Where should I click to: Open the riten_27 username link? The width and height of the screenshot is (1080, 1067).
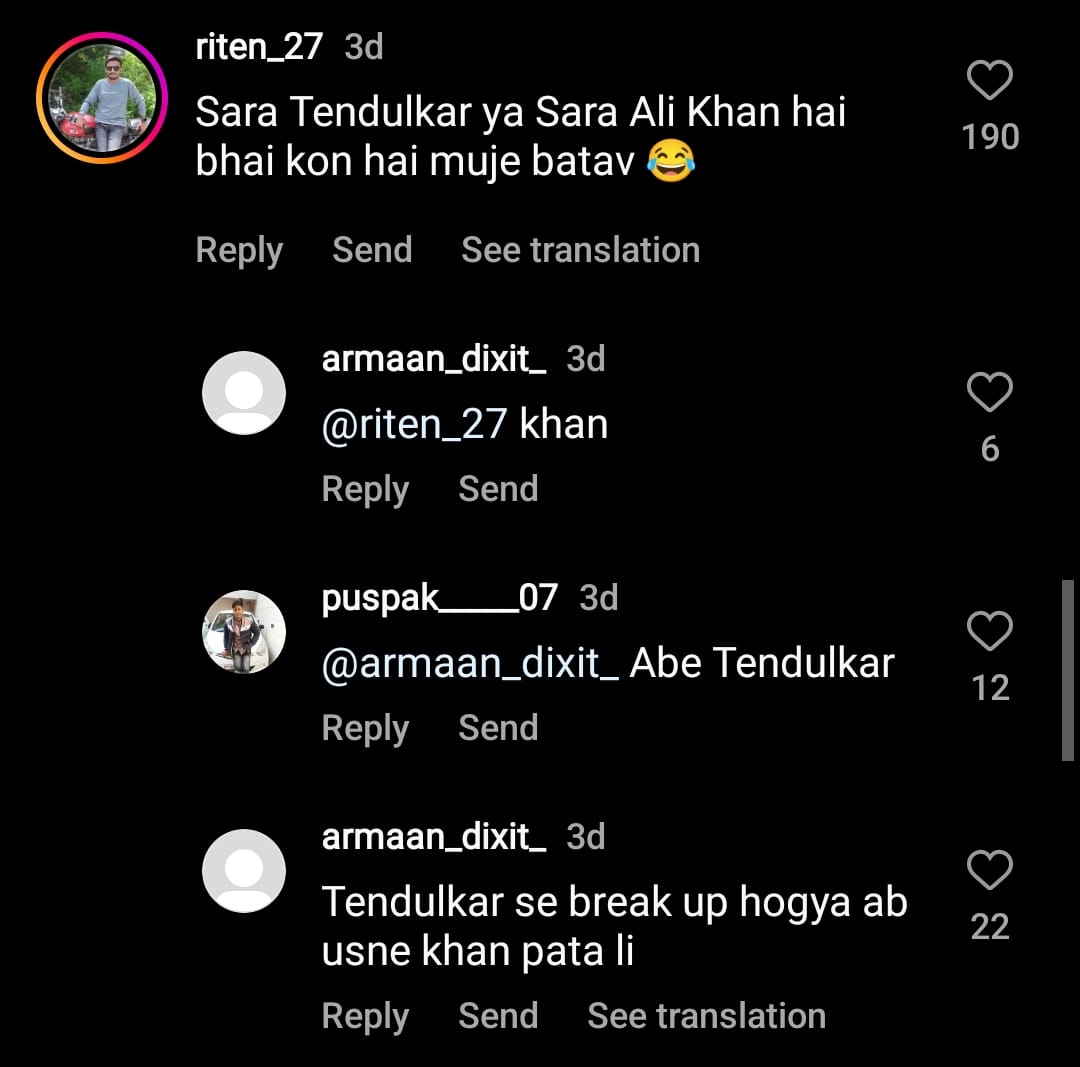(259, 47)
